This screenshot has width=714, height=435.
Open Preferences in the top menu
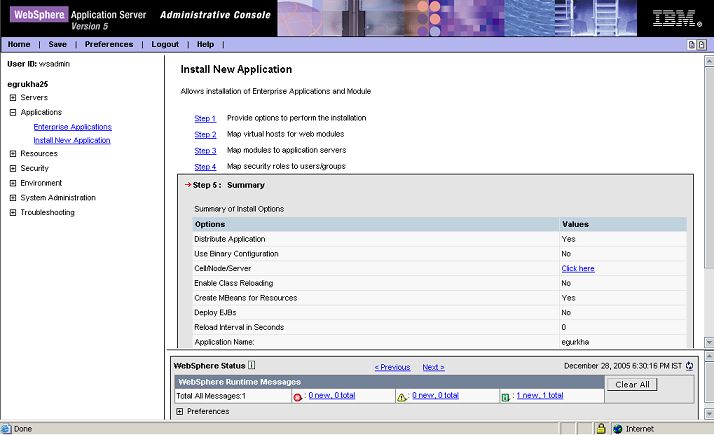pos(109,44)
